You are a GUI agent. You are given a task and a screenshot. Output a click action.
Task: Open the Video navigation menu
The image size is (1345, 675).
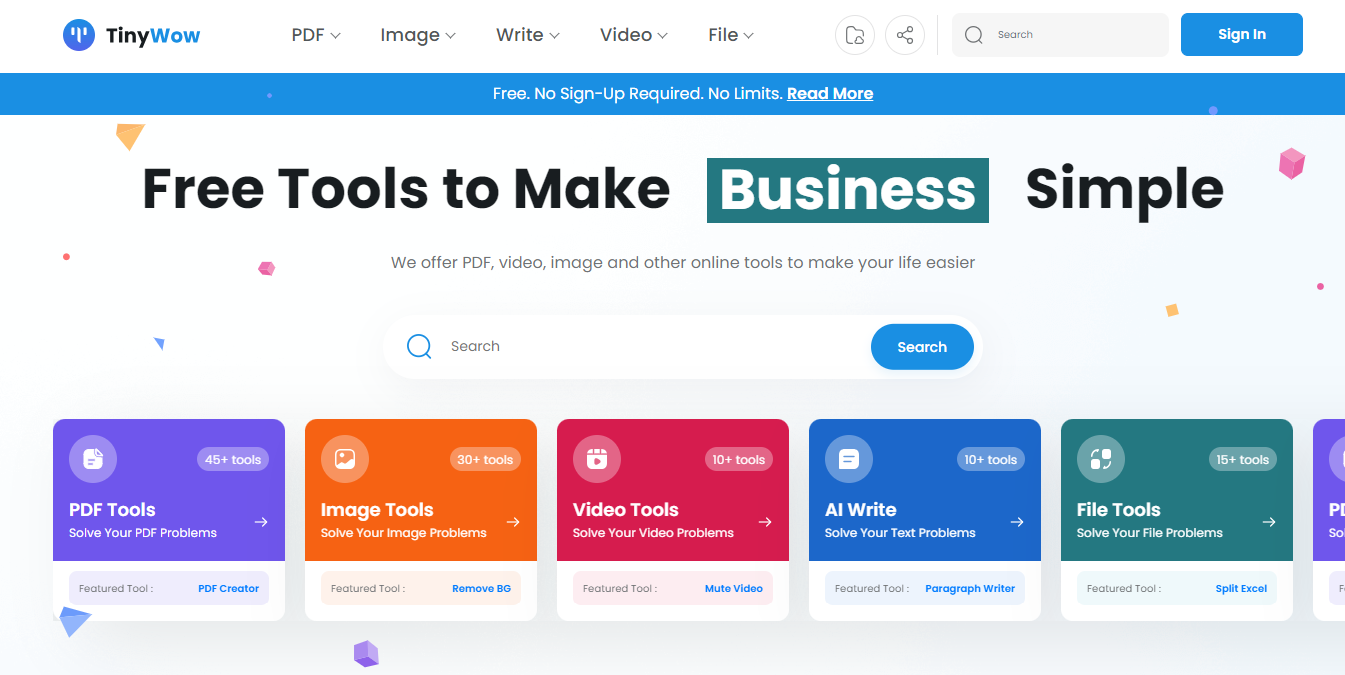pos(633,35)
